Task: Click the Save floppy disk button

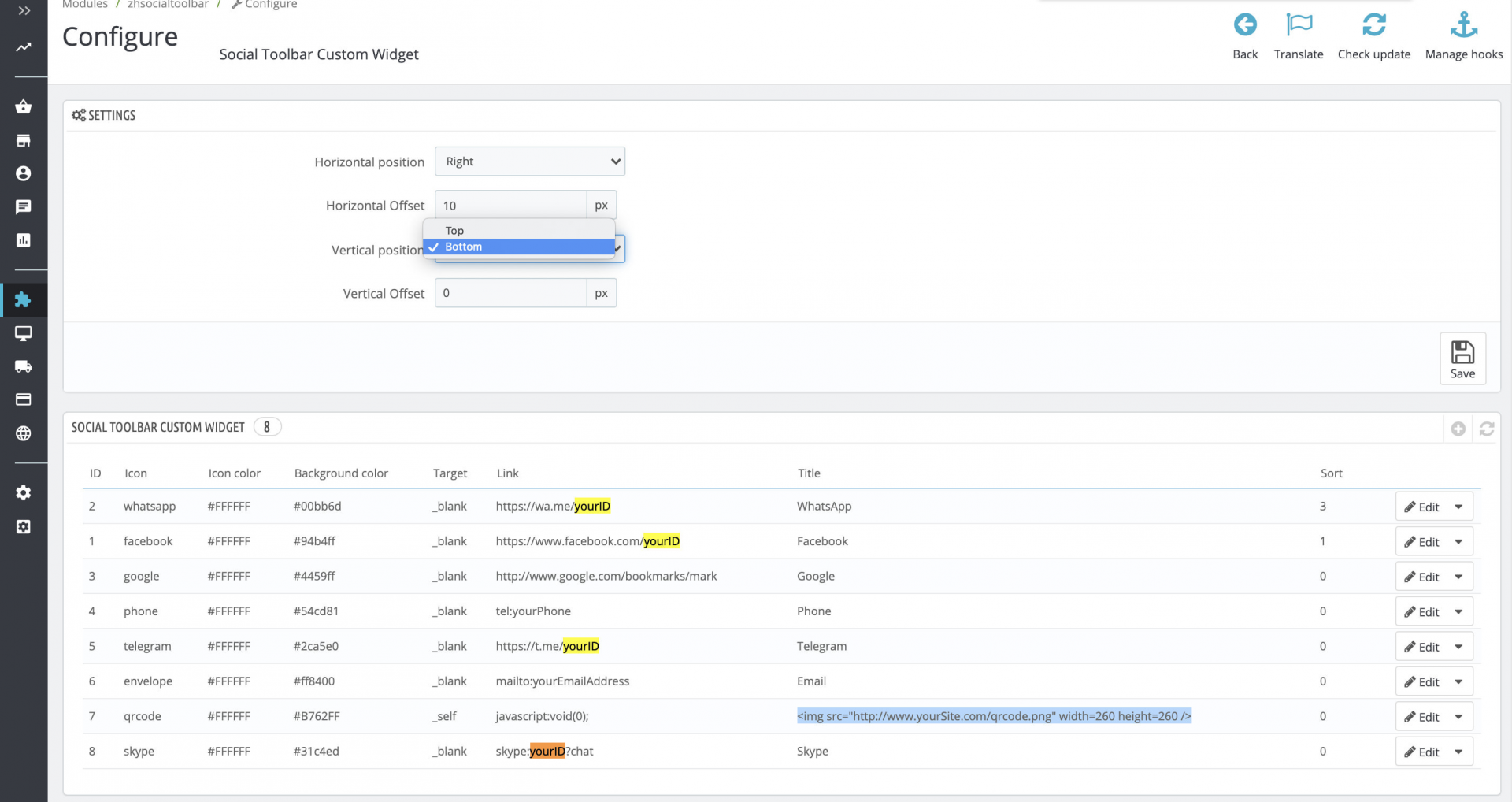Action: (x=1462, y=359)
